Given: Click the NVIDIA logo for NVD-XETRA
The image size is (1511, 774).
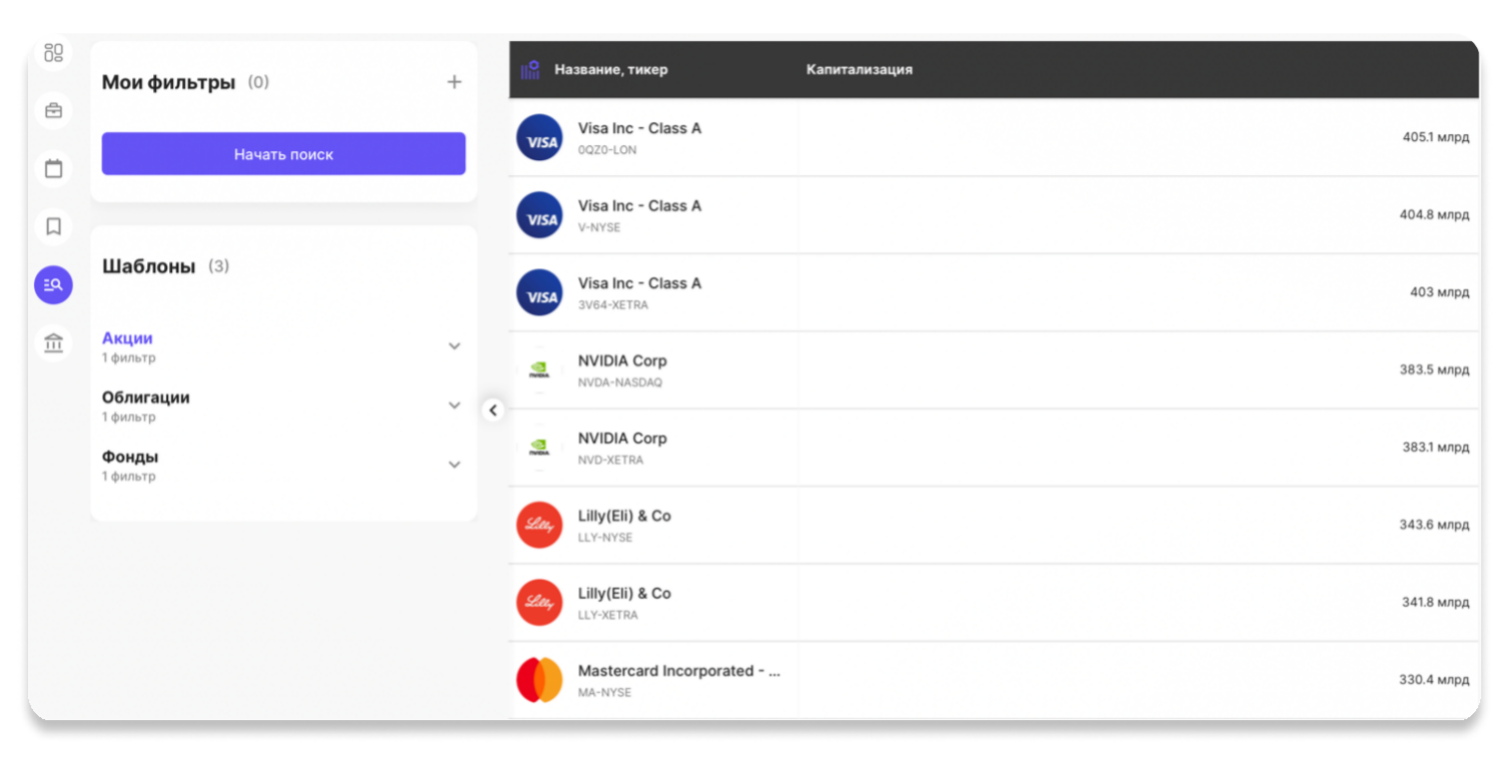Looking at the screenshot, I should click(x=540, y=448).
